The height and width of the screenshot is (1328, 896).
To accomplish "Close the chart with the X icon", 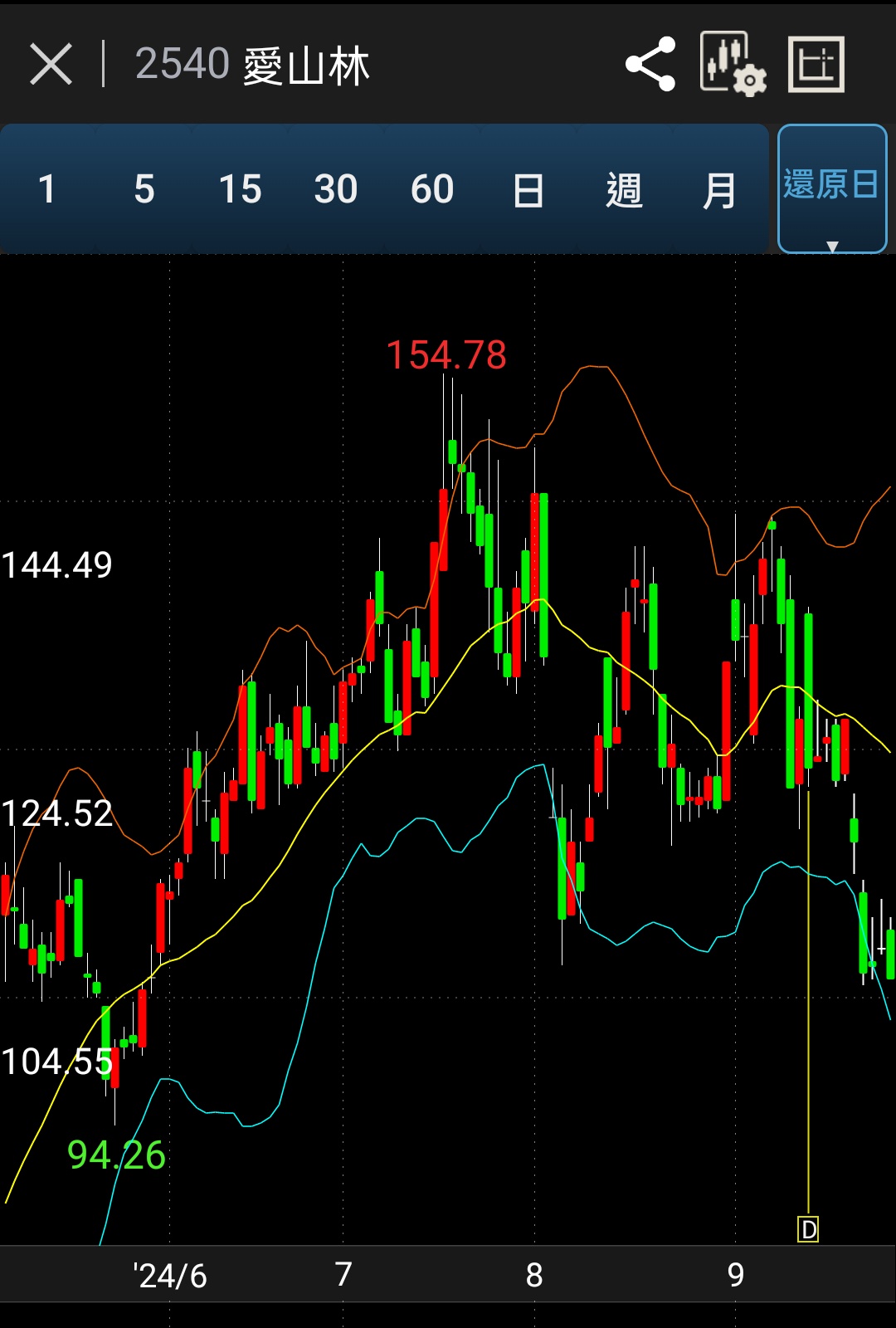I will coord(51,65).
